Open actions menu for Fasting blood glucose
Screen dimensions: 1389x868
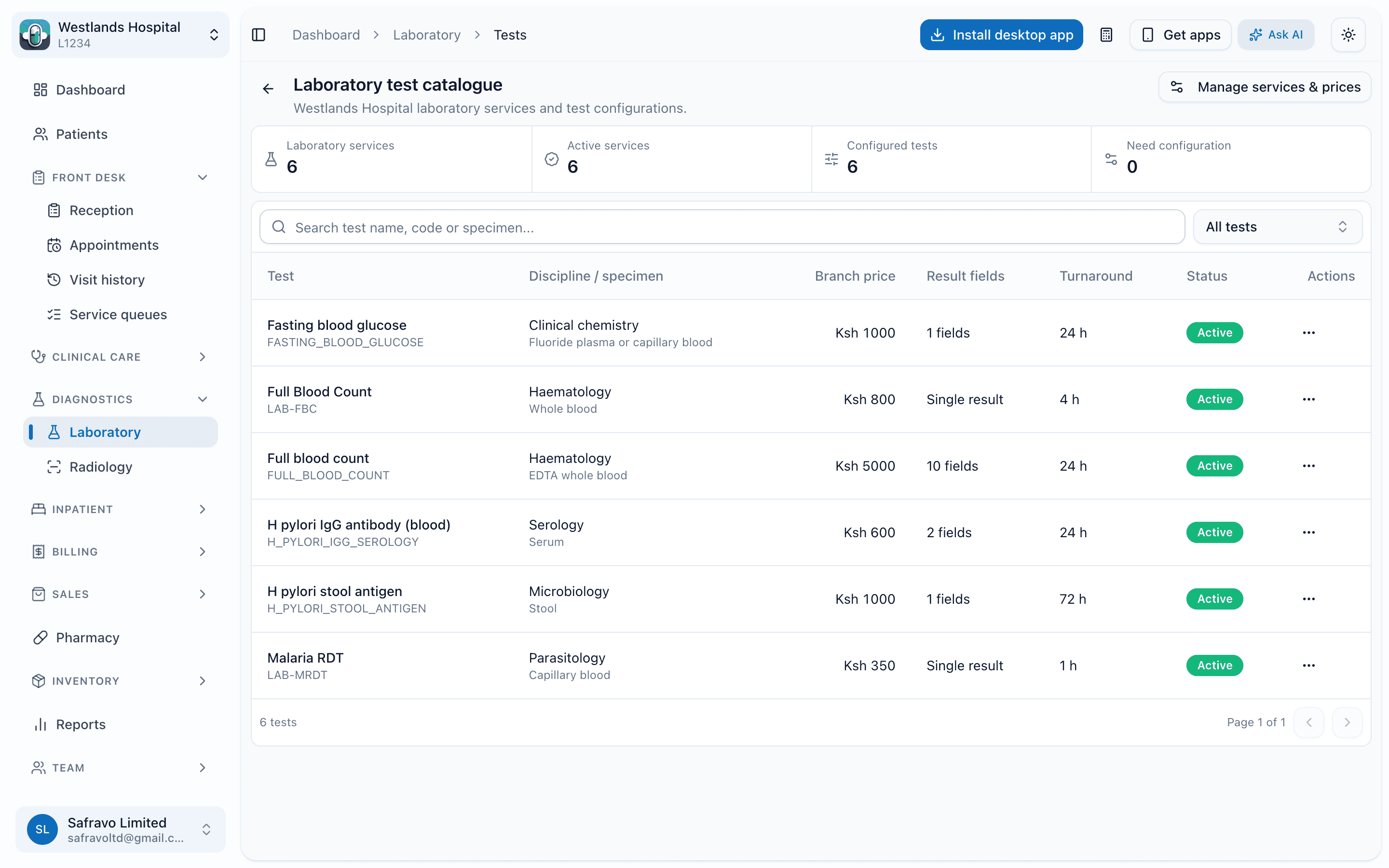tap(1308, 333)
